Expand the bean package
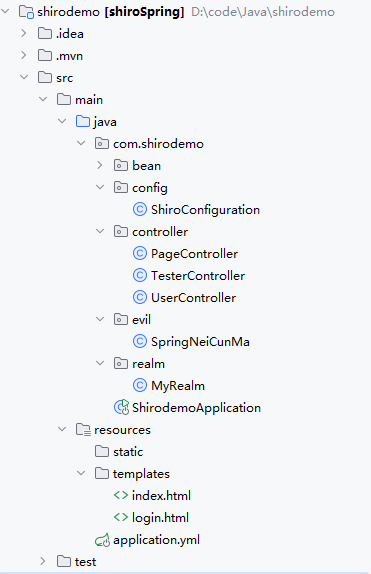Image resolution: width=371 pixels, height=574 pixels. 100,165
